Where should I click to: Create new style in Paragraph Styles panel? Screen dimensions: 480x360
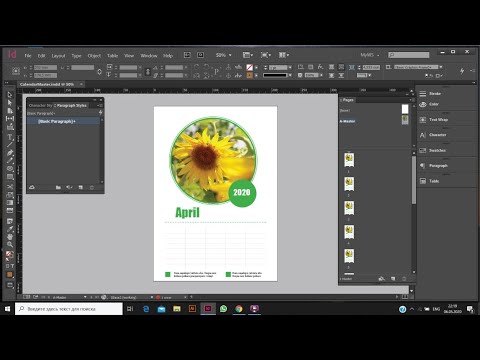pos(81,188)
